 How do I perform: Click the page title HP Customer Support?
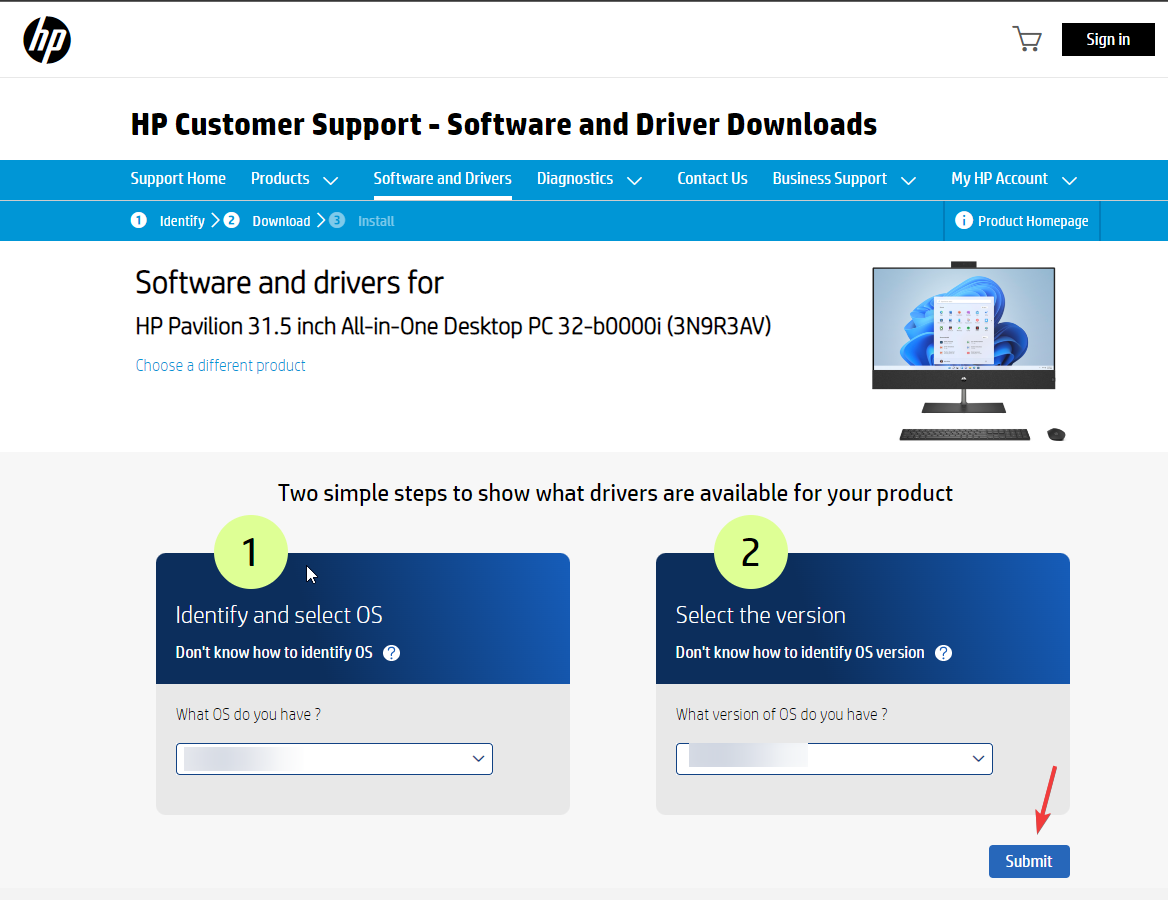[x=504, y=124]
